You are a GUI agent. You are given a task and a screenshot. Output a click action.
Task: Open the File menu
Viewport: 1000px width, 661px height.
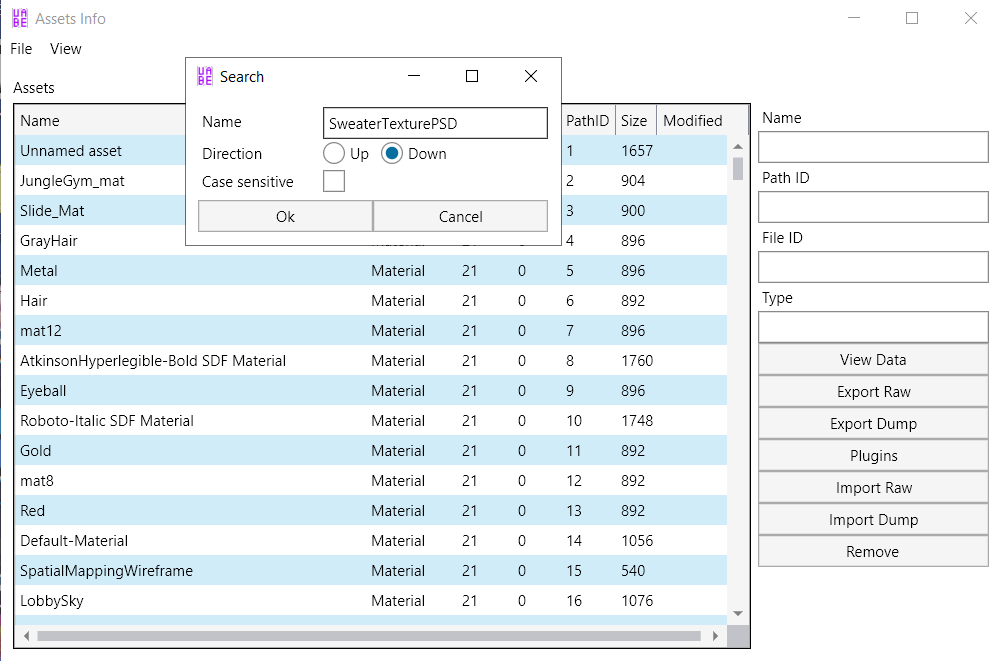(x=21, y=49)
